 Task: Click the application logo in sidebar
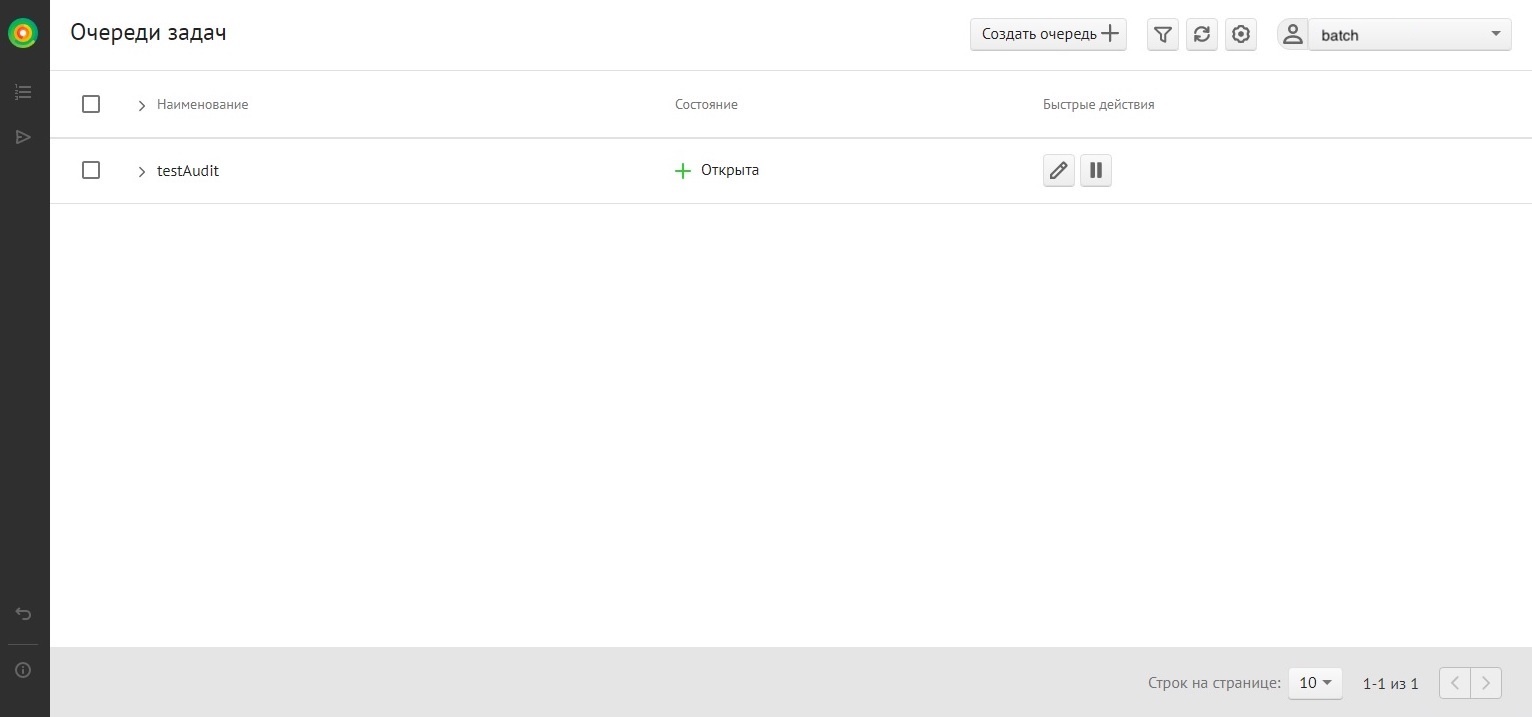tap(22, 34)
